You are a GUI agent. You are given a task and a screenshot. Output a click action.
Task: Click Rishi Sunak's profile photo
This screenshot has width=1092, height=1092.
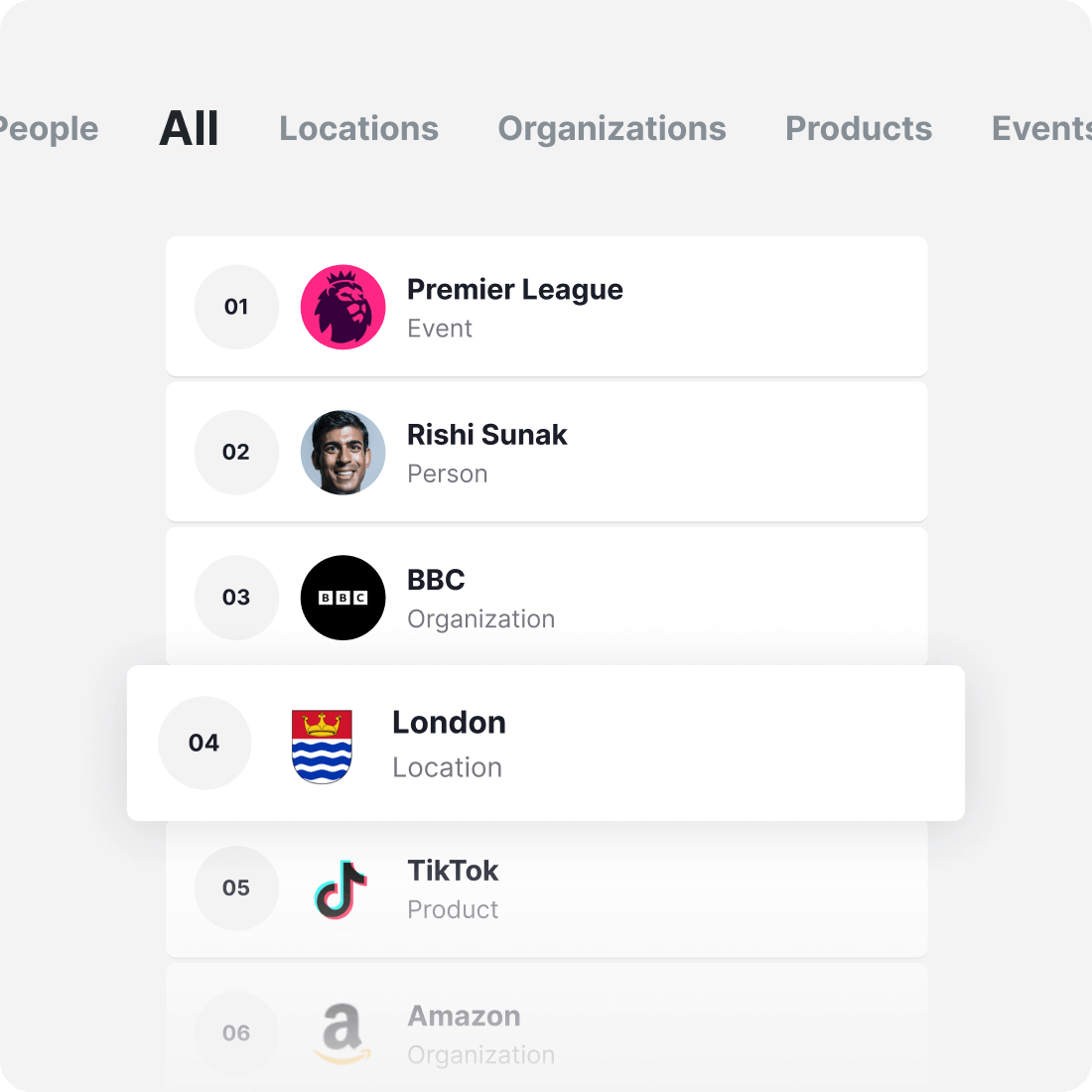[342, 452]
